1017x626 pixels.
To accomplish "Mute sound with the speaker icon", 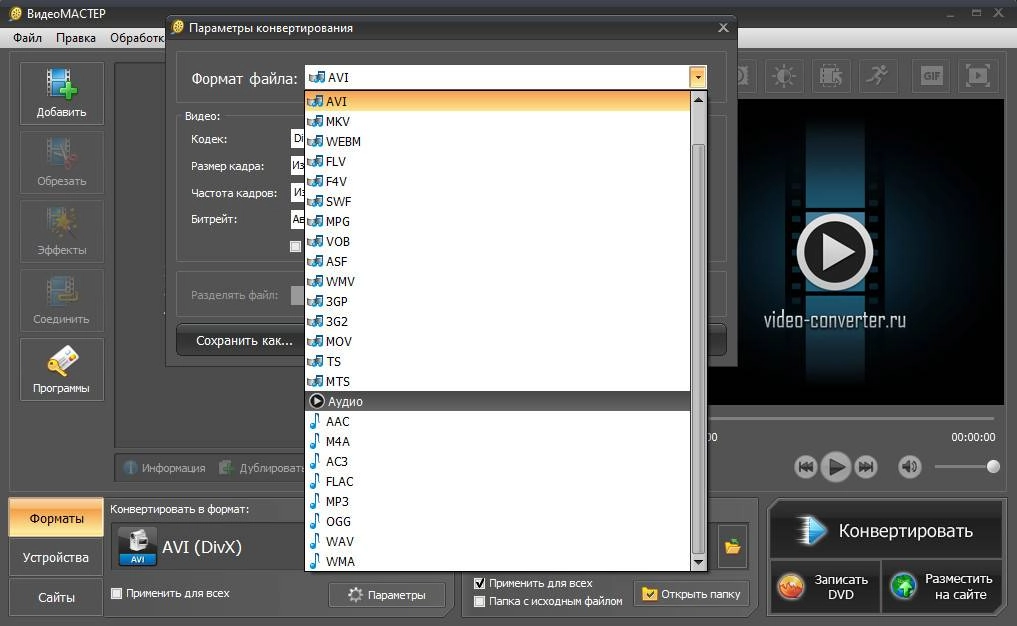I will point(909,466).
